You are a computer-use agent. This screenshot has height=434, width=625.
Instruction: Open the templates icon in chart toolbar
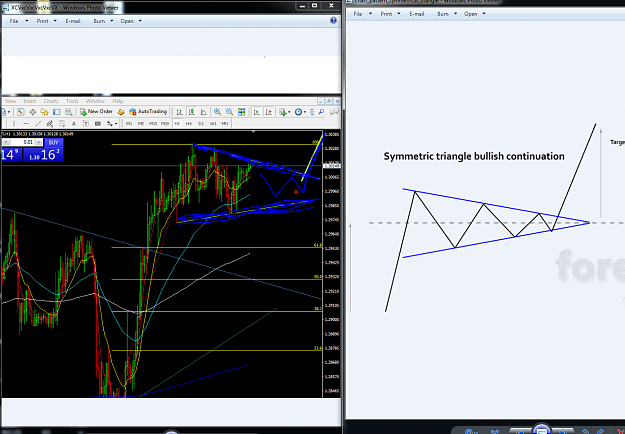tap(312, 112)
